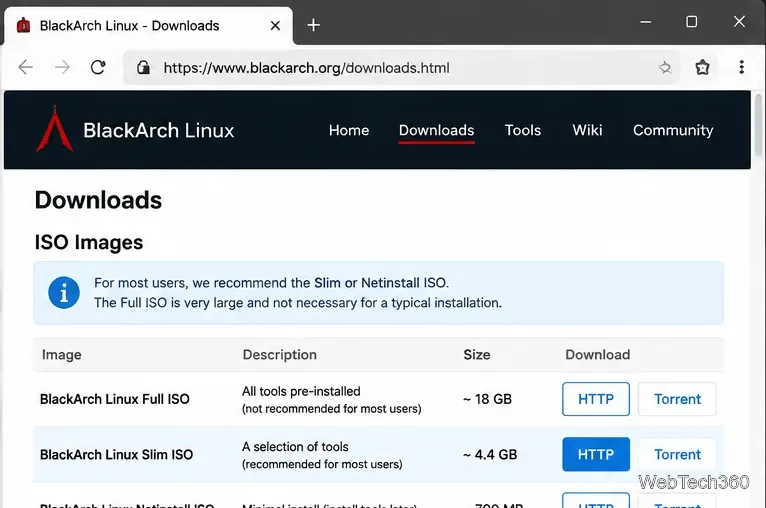Open the Tools nav item
This screenshot has width=766, height=508.
click(x=523, y=130)
